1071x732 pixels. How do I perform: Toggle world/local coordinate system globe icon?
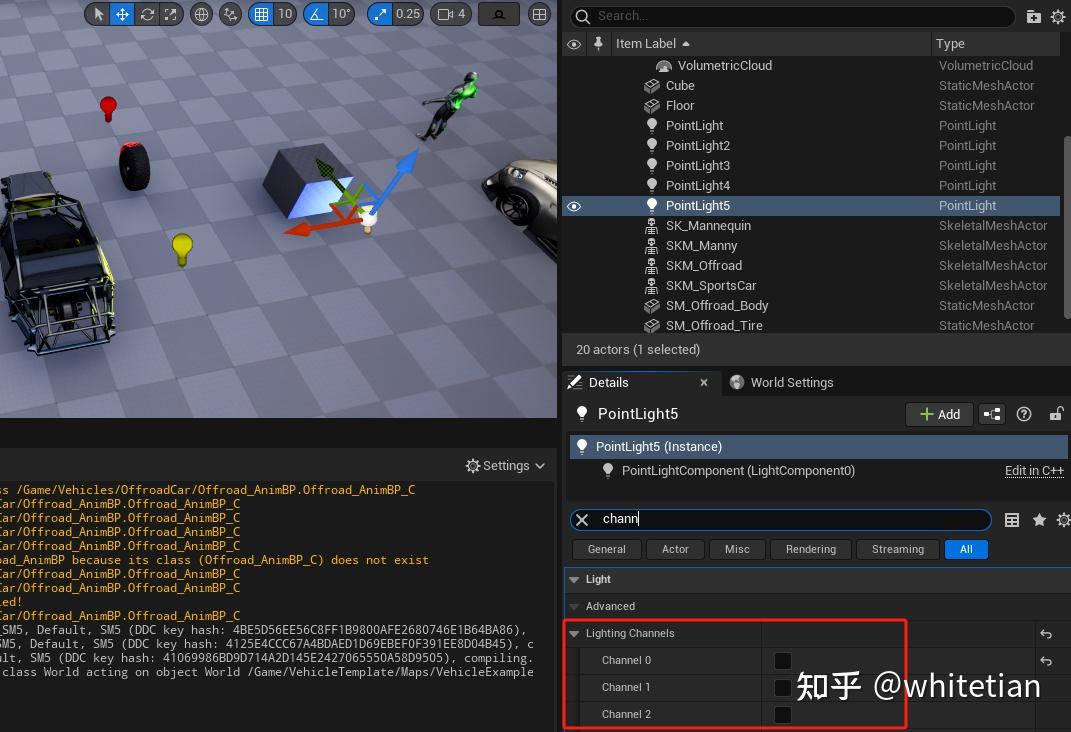click(x=201, y=14)
